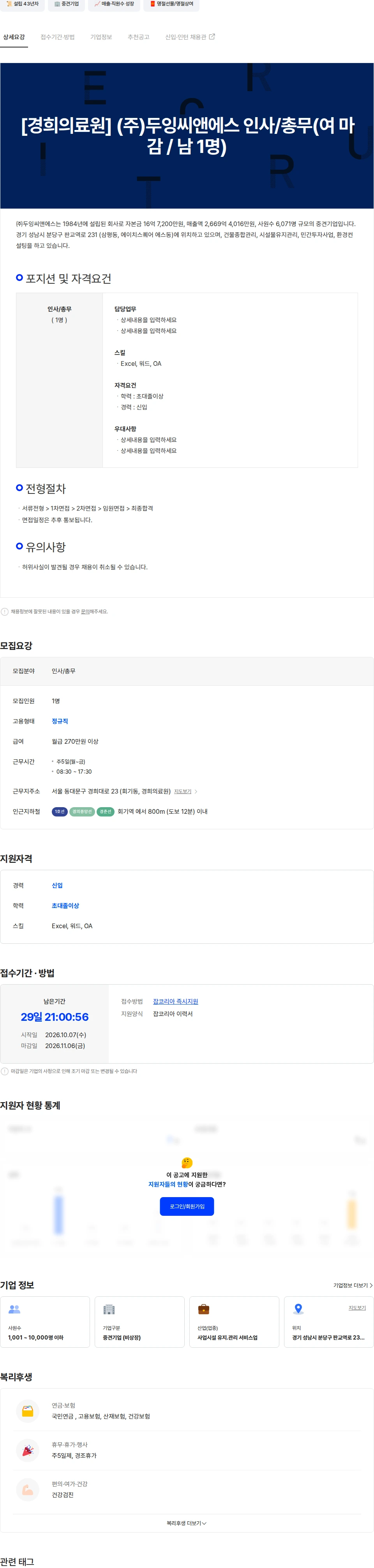Click the 중견기업 (비상장) company type text
The width and height of the screenshot is (374, 1568).
(121, 1337)
